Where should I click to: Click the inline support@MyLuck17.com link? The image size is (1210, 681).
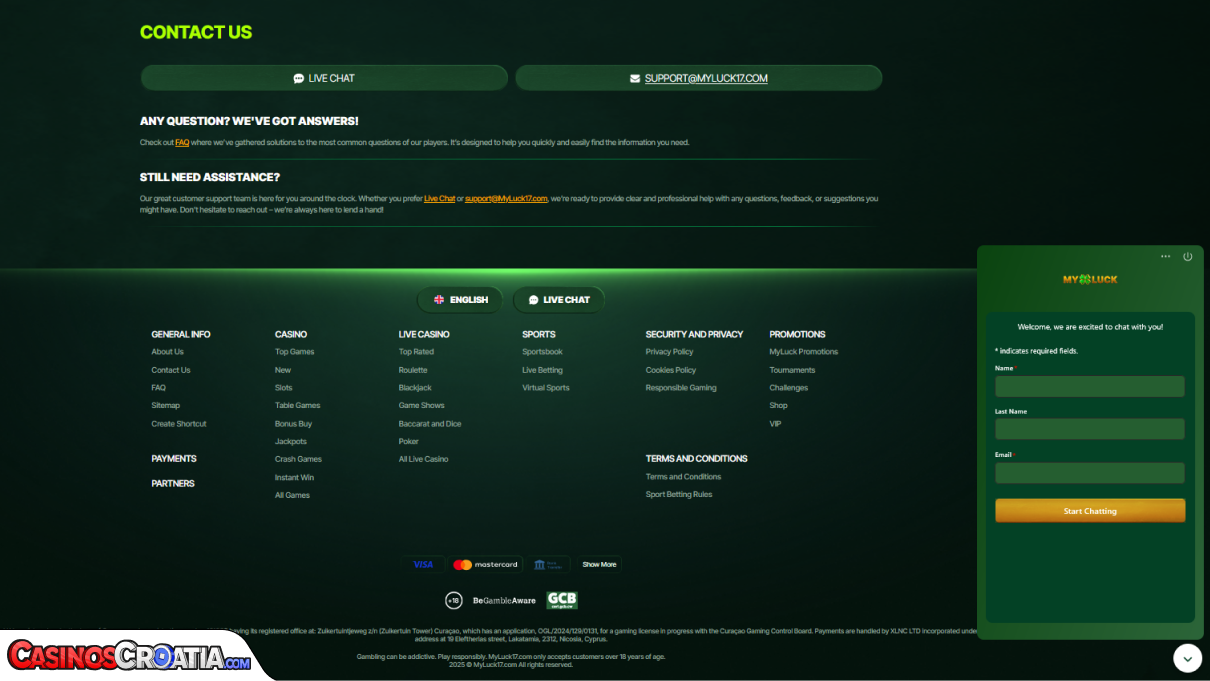tap(506, 199)
